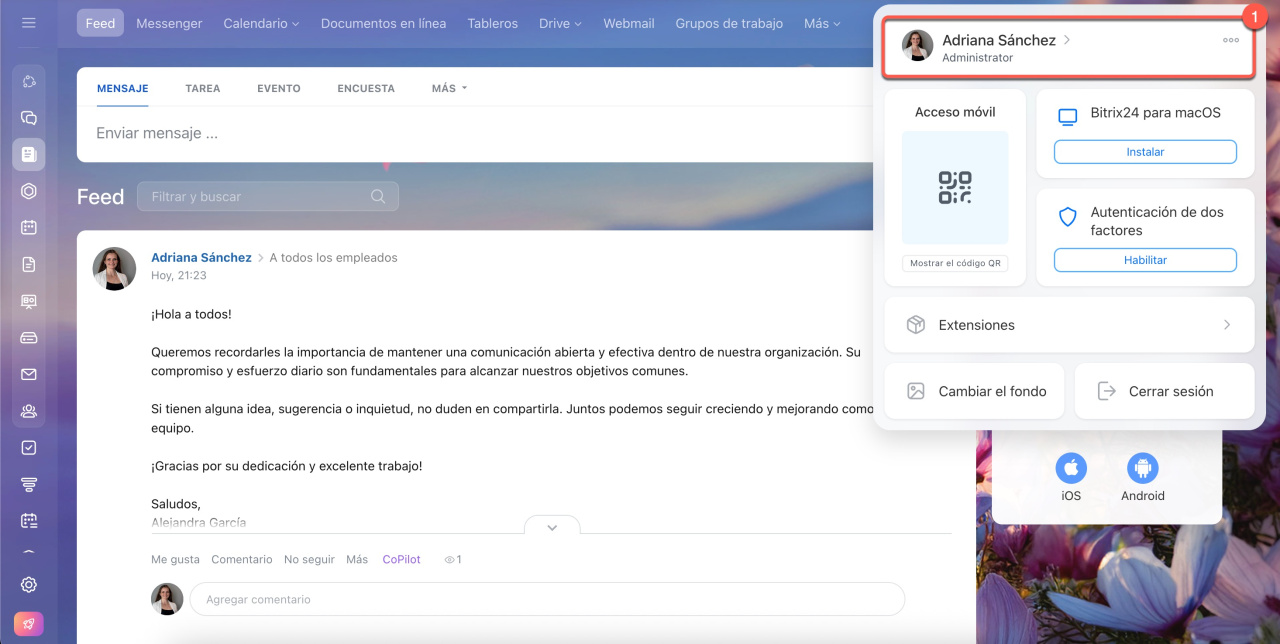Click the iOS app download icon

point(1071,468)
